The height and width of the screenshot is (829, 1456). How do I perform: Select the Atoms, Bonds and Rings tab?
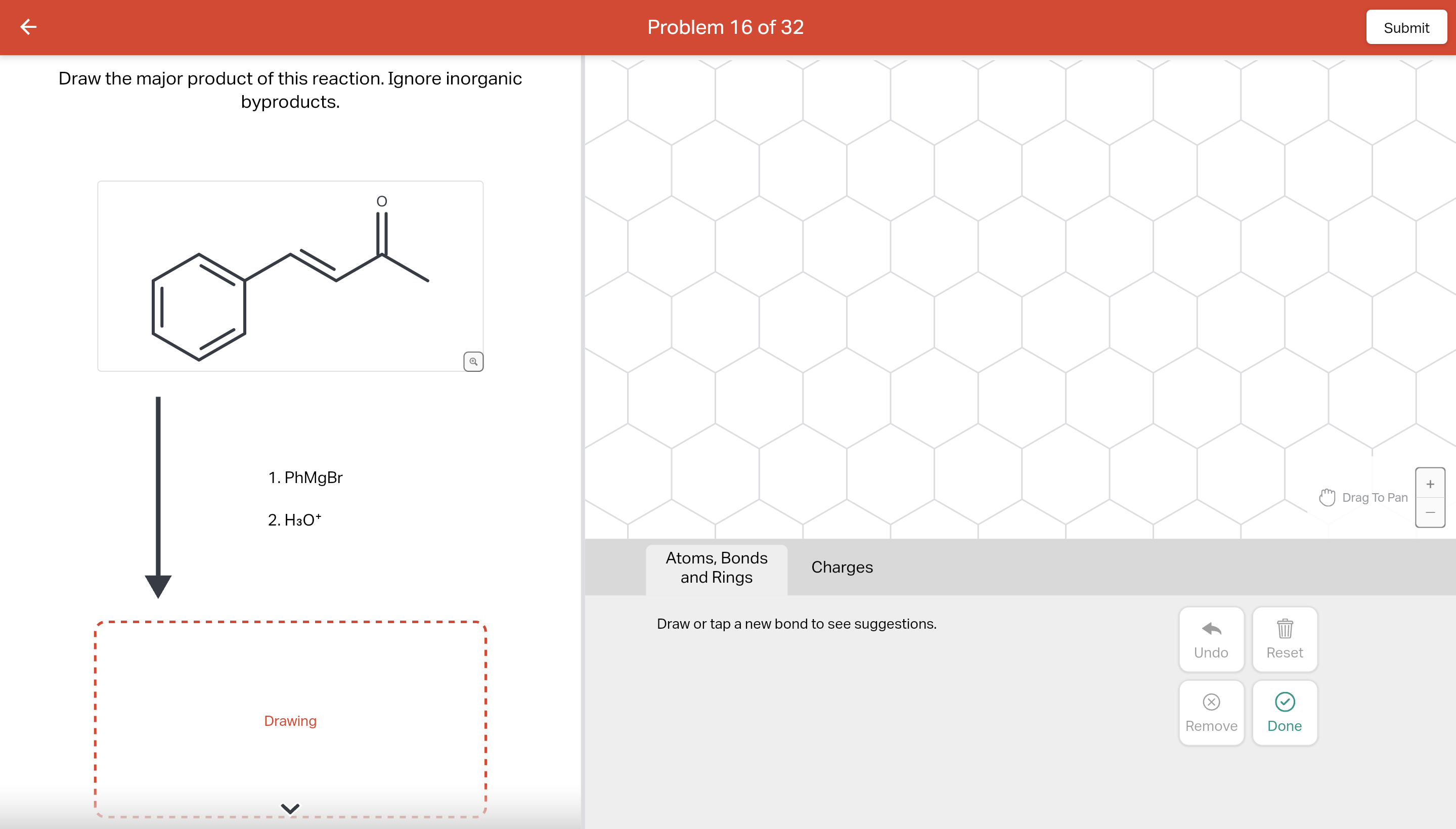coord(716,567)
